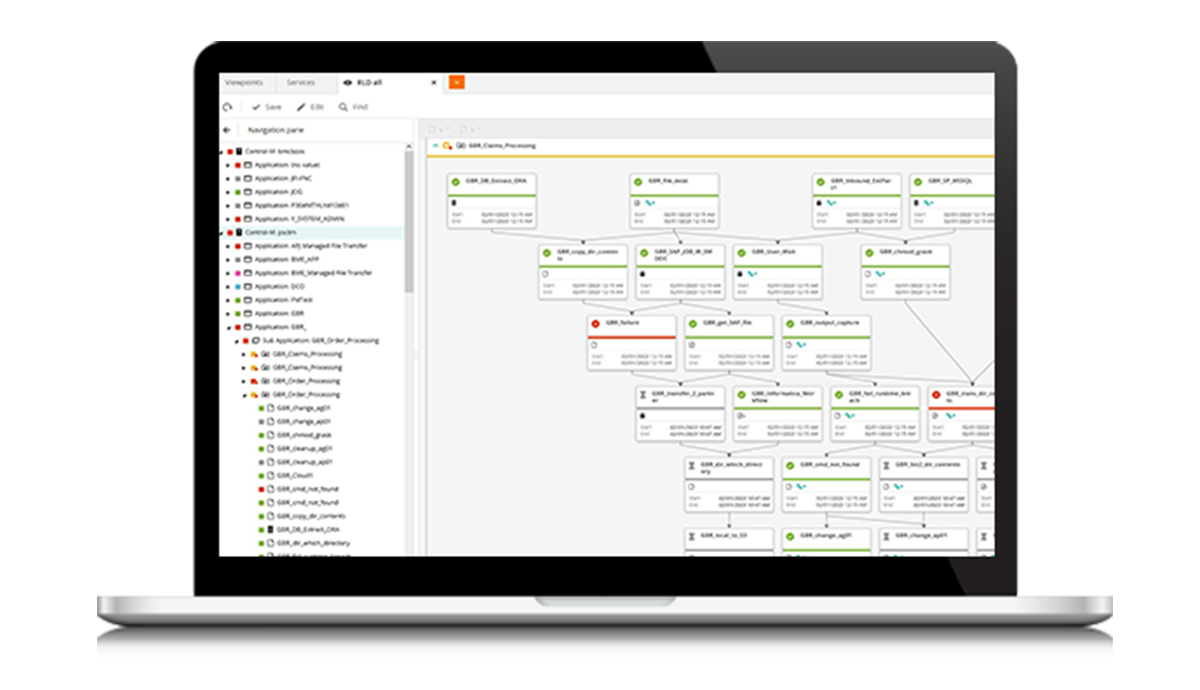The height and width of the screenshot is (690, 1200).
Task: Click the Edit pencil button
Action: (310, 107)
